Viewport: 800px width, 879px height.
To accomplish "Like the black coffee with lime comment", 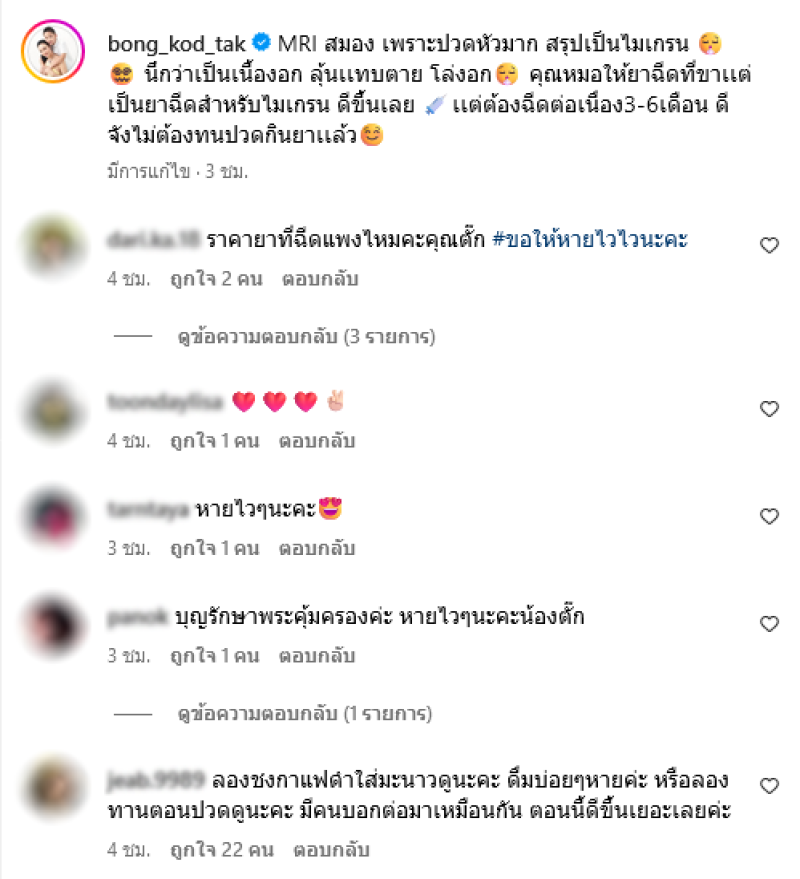I will (x=769, y=785).
